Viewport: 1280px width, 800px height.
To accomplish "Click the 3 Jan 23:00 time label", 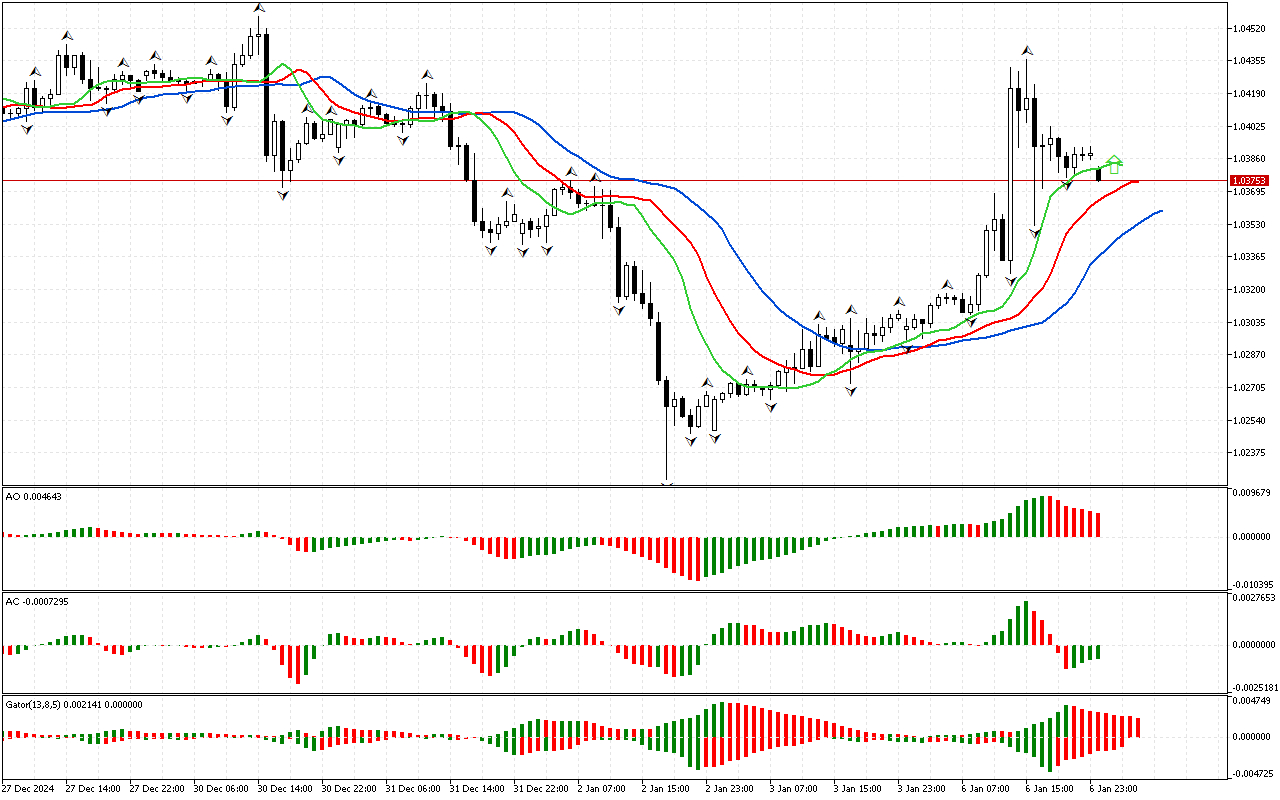I will pyautogui.click(x=920, y=788).
